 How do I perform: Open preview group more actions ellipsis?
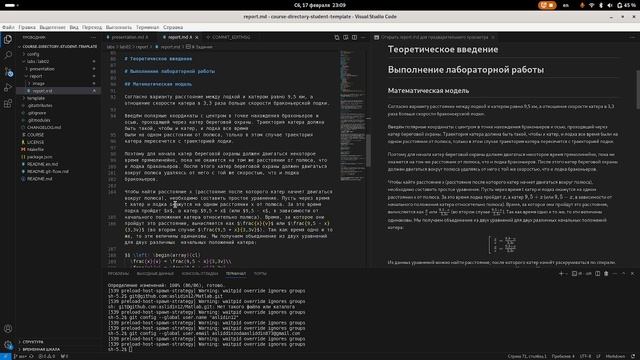[632, 37]
